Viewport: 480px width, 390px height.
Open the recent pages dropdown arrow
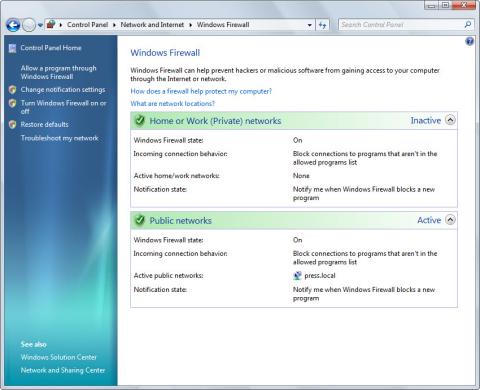tap(40, 25)
